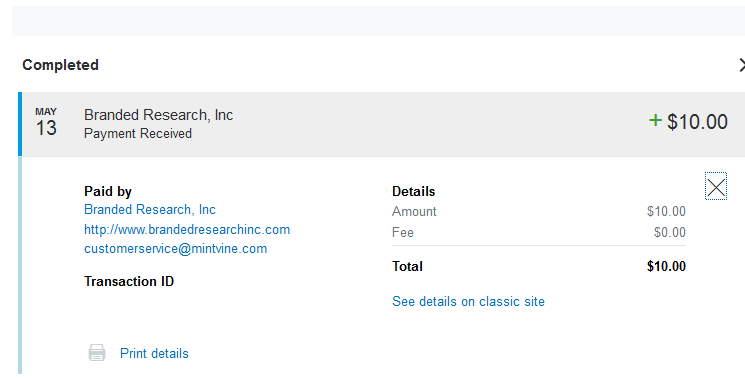Click the Transaction ID label
This screenshot has height=378, width=745.
coord(129,281)
